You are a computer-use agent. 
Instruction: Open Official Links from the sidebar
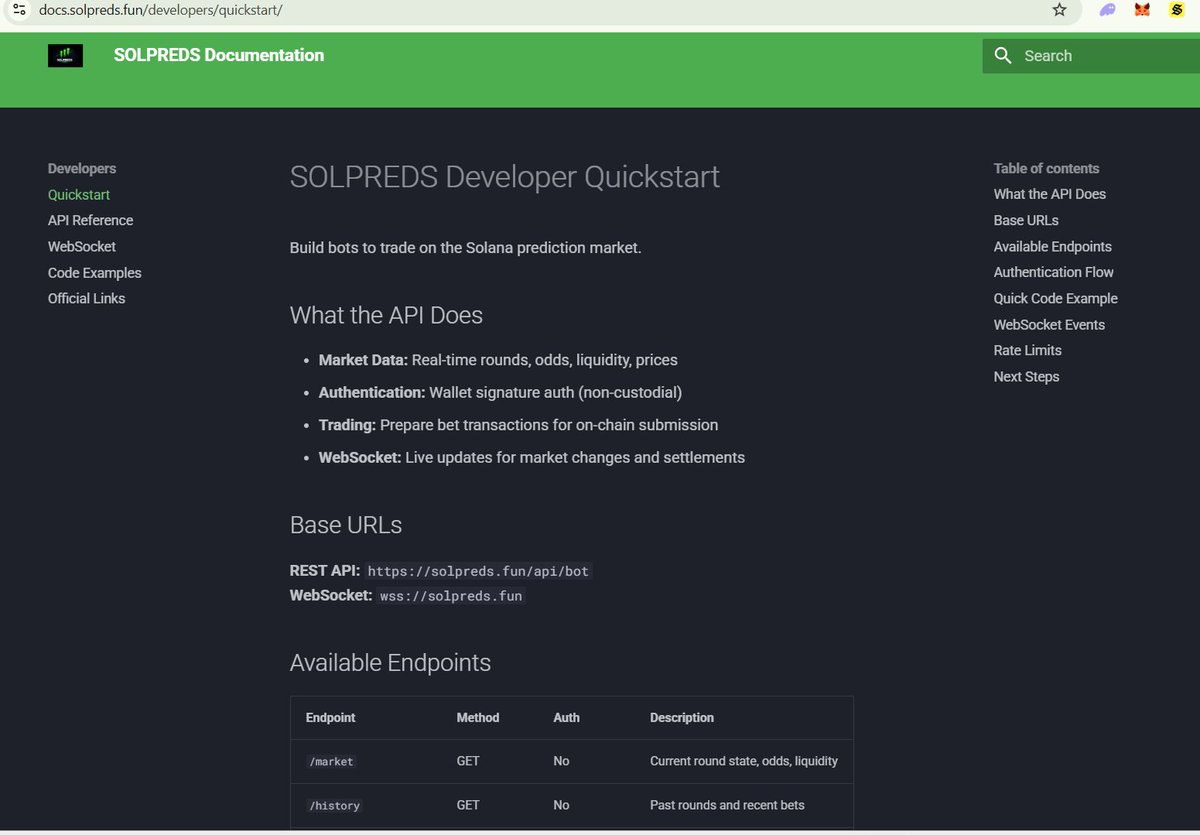tap(86, 298)
